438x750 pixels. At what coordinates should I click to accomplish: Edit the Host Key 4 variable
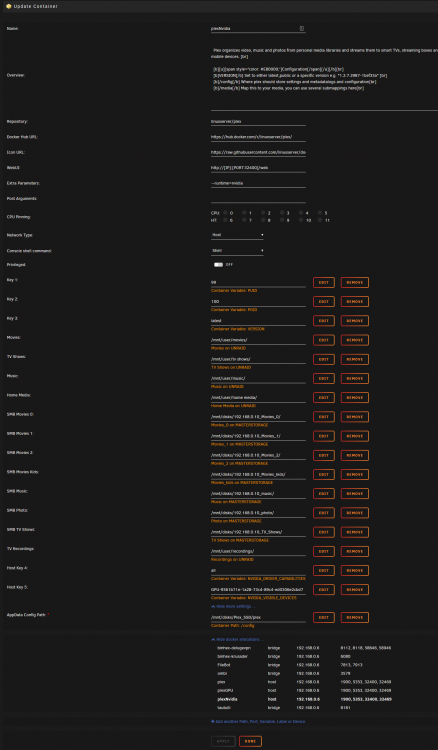click(x=324, y=570)
